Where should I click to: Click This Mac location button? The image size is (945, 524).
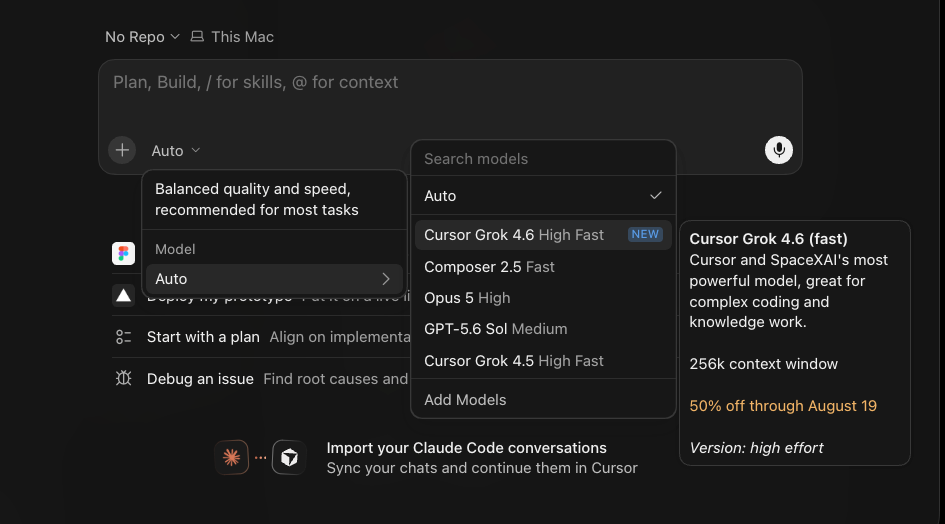tap(232, 37)
